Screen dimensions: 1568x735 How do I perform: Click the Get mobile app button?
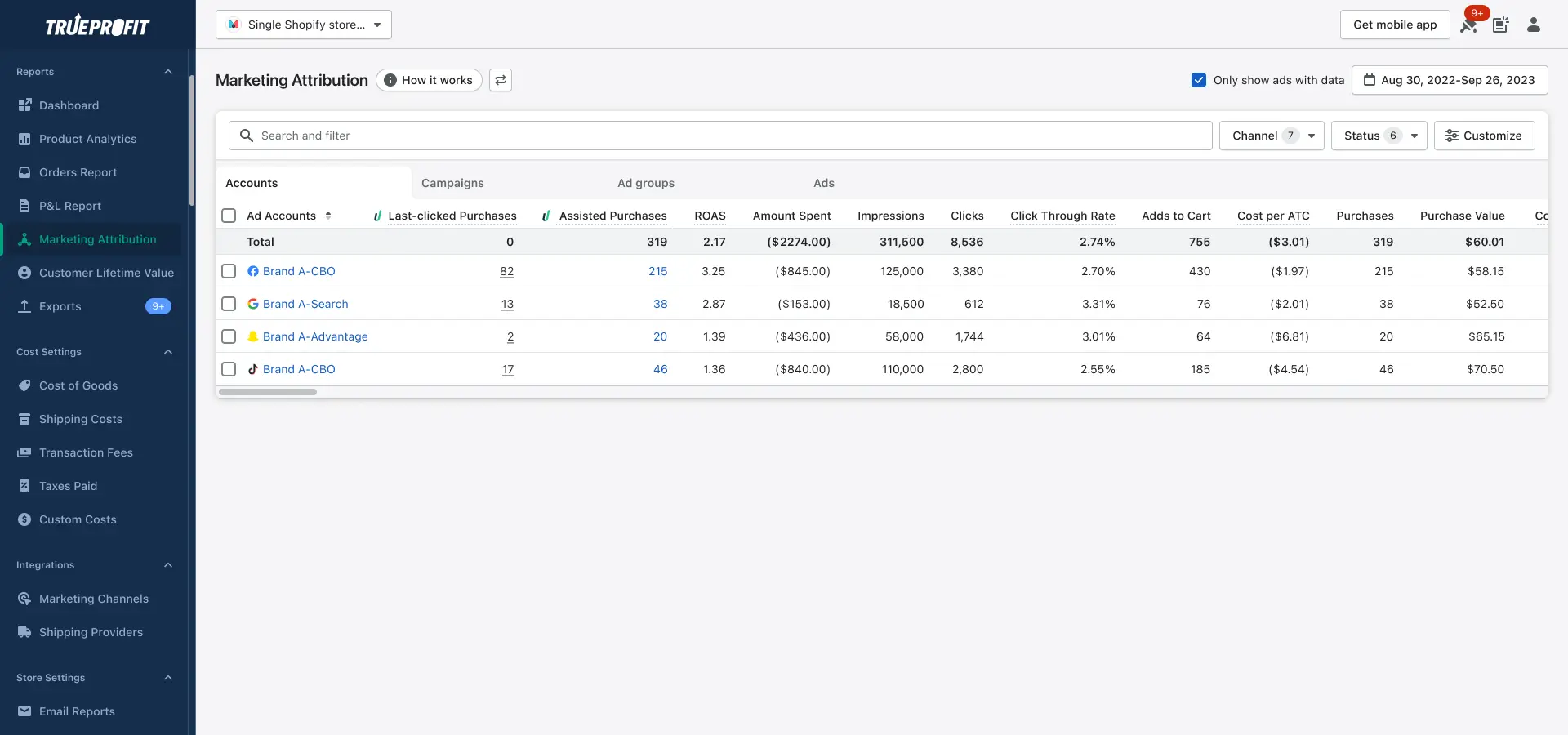(1395, 24)
